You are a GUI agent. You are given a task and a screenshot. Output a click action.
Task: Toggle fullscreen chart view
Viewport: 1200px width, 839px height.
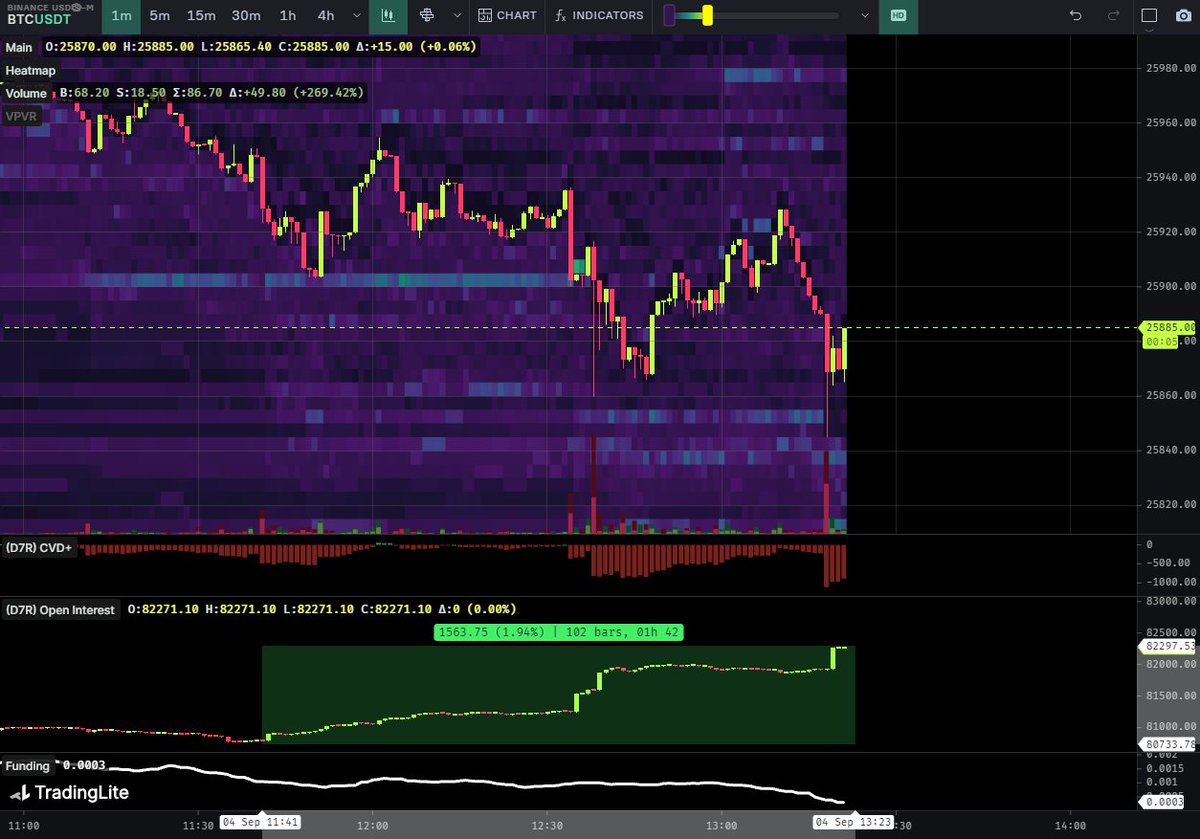[x=1150, y=16]
